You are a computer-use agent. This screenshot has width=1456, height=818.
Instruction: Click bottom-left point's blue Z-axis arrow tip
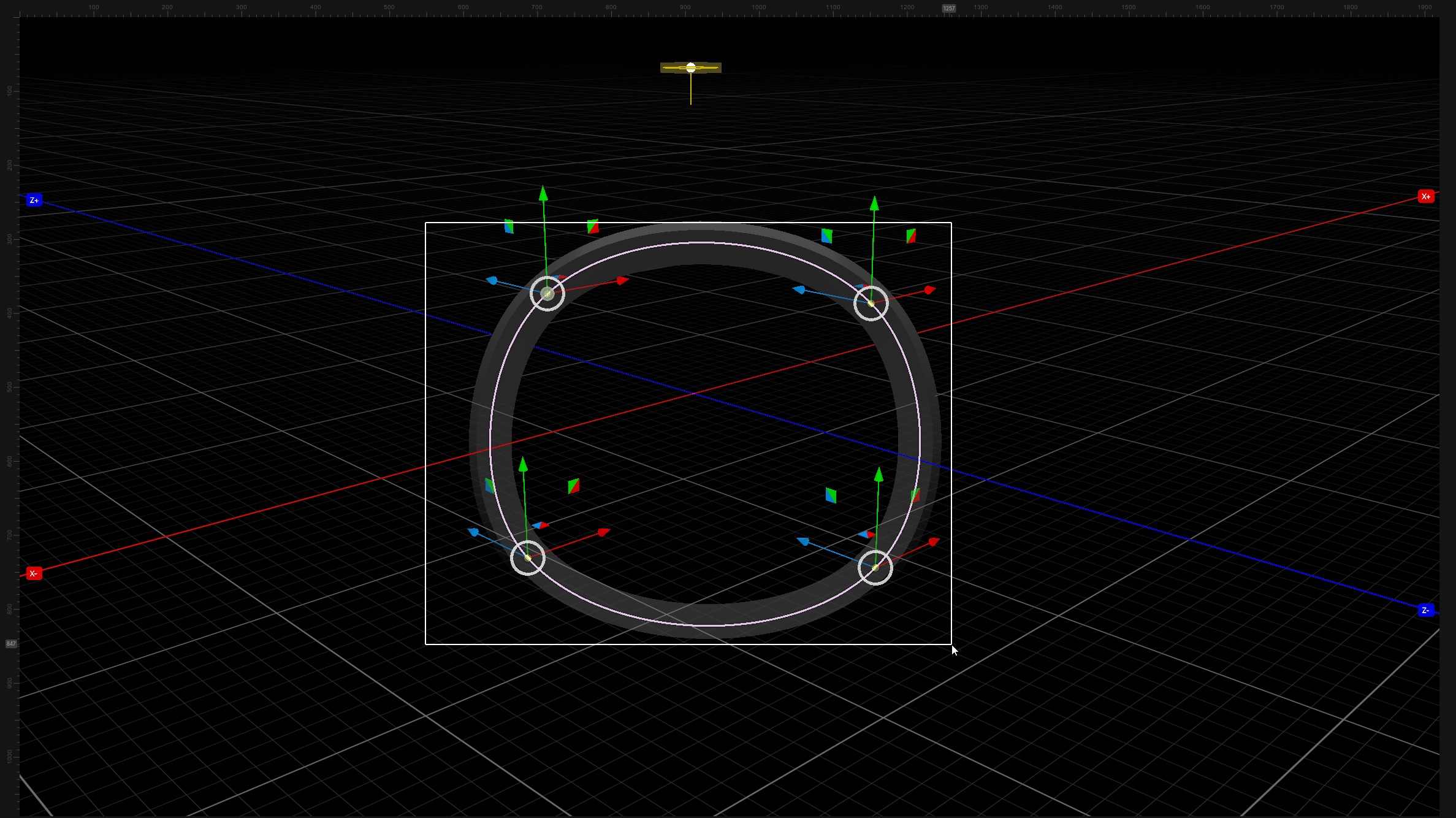pyautogui.click(x=473, y=532)
